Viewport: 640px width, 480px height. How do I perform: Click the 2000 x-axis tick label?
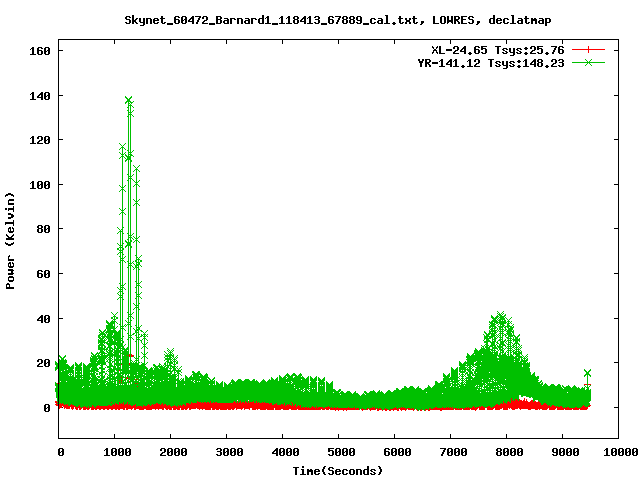[x=173, y=452]
